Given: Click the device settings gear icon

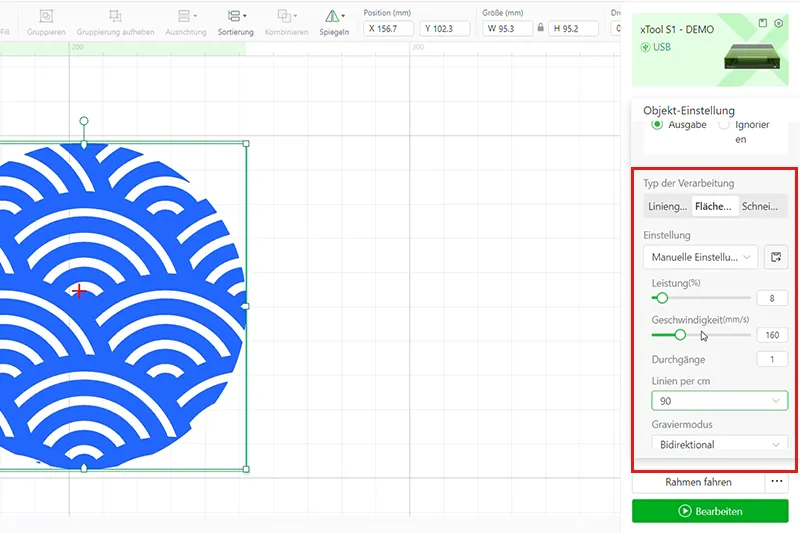Looking at the screenshot, I should (779, 23).
